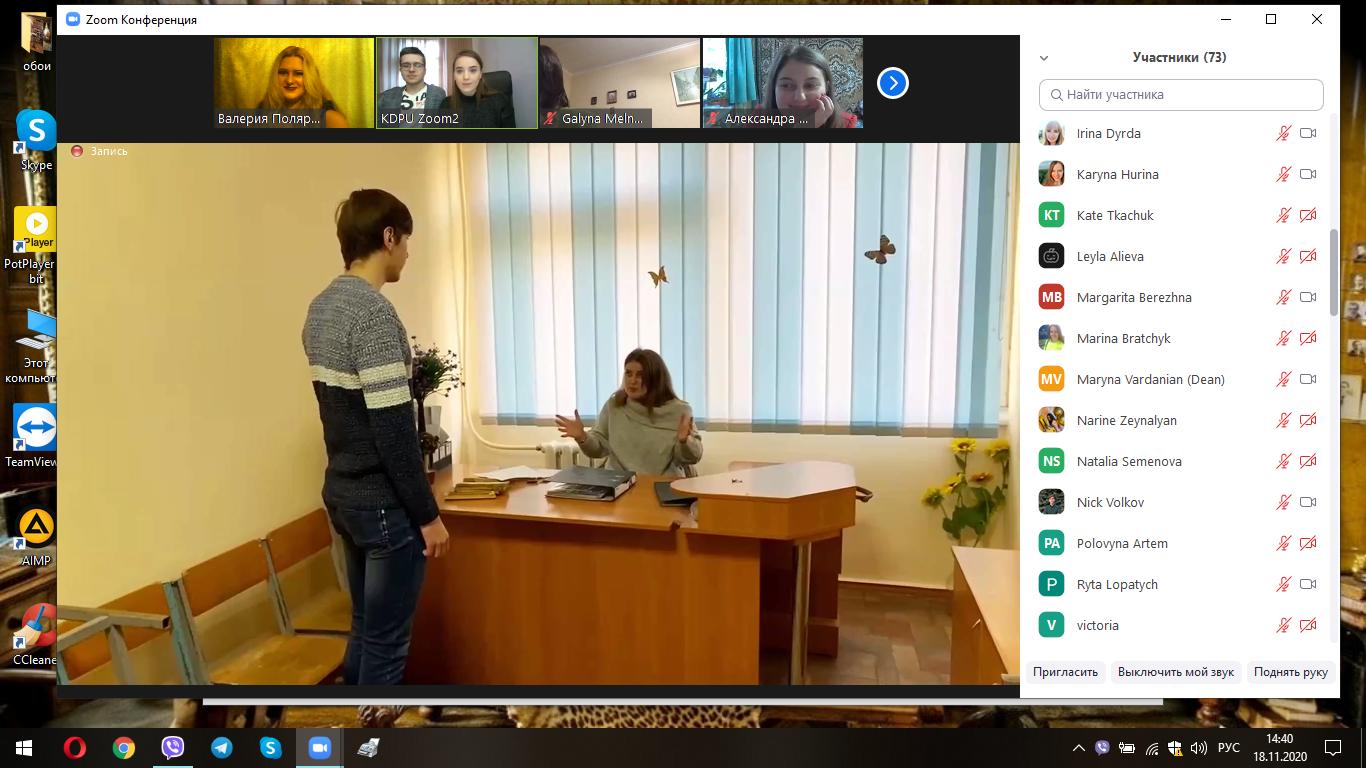Show next video thumbnails with the blue arrow
This screenshot has width=1366, height=768.
[x=892, y=83]
